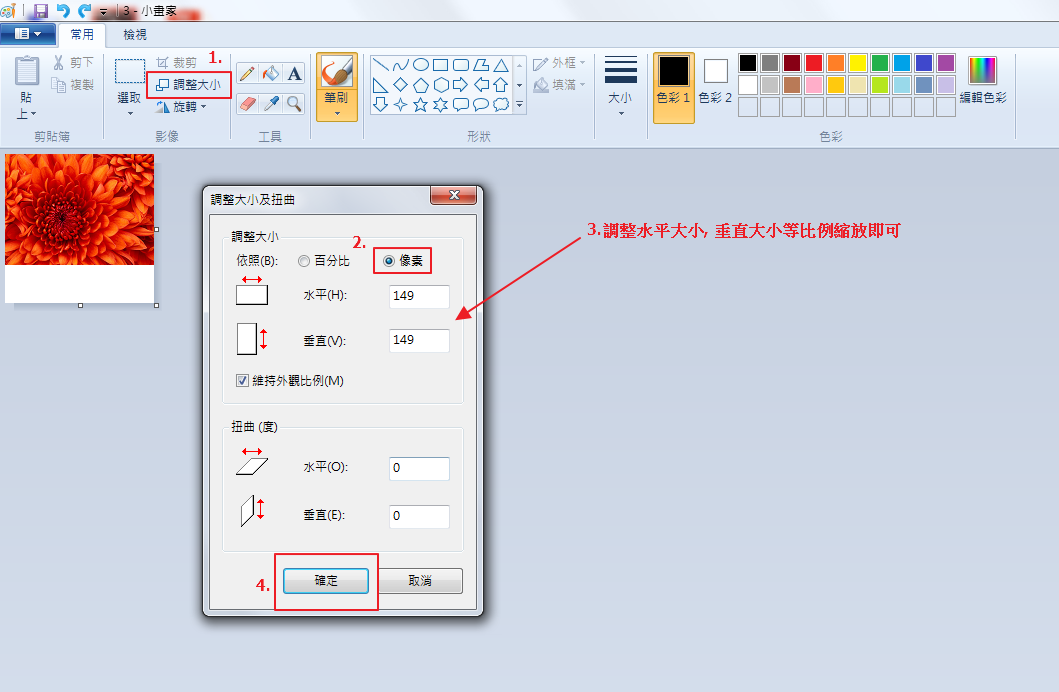This screenshot has width=1059, height=692.
Task: Select the Magnifier tool
Action: coord(294,103)
